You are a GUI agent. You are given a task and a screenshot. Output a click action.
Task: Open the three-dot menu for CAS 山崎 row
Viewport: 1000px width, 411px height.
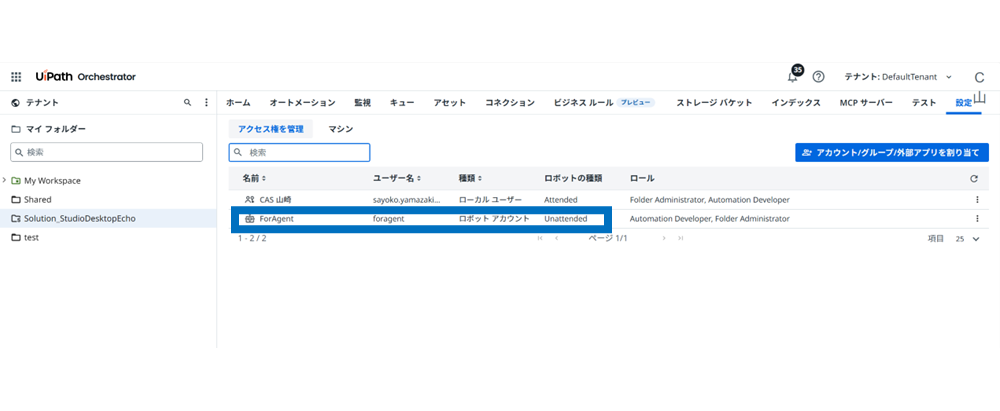977,200
